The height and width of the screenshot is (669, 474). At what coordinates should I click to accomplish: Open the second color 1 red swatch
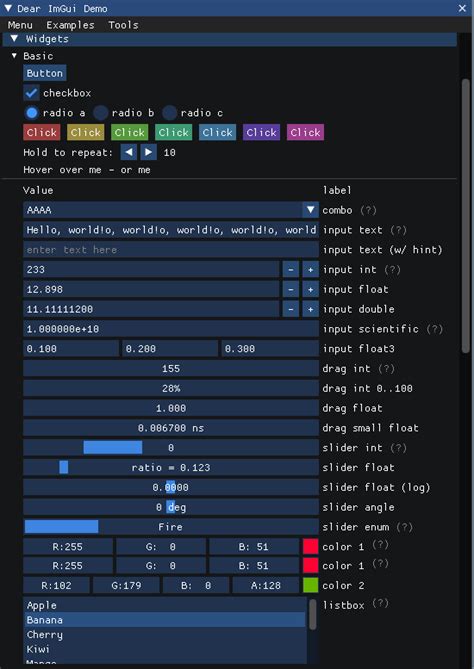[x=311, y=566]
